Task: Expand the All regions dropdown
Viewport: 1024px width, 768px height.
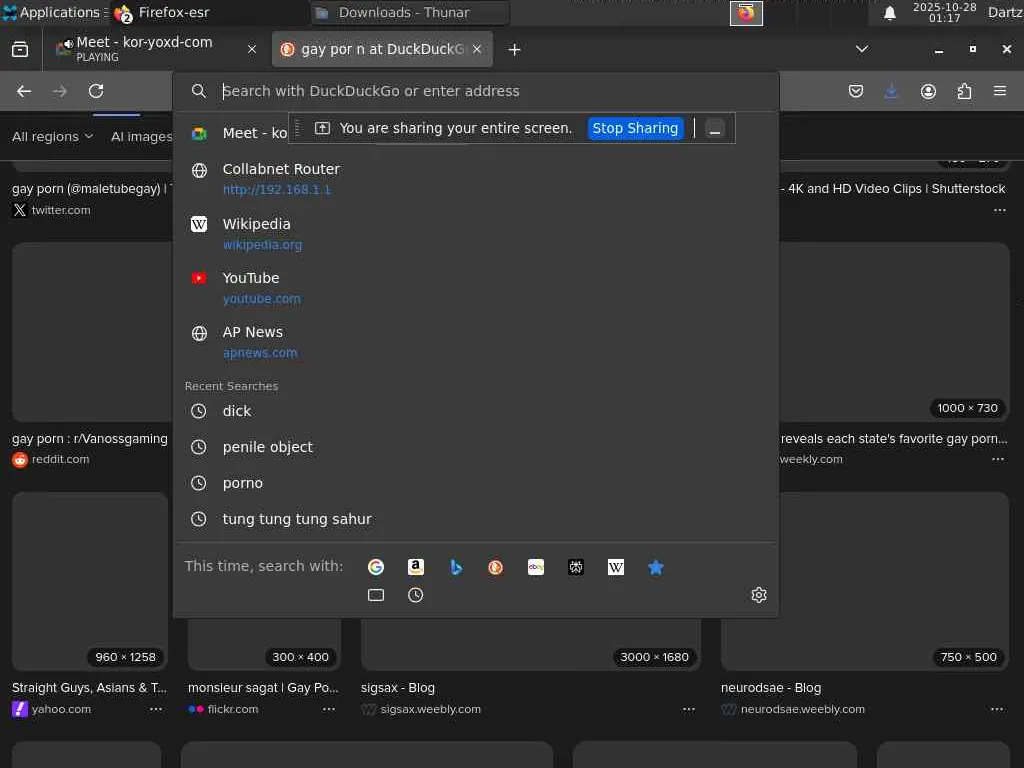Action: coord(52,136)
